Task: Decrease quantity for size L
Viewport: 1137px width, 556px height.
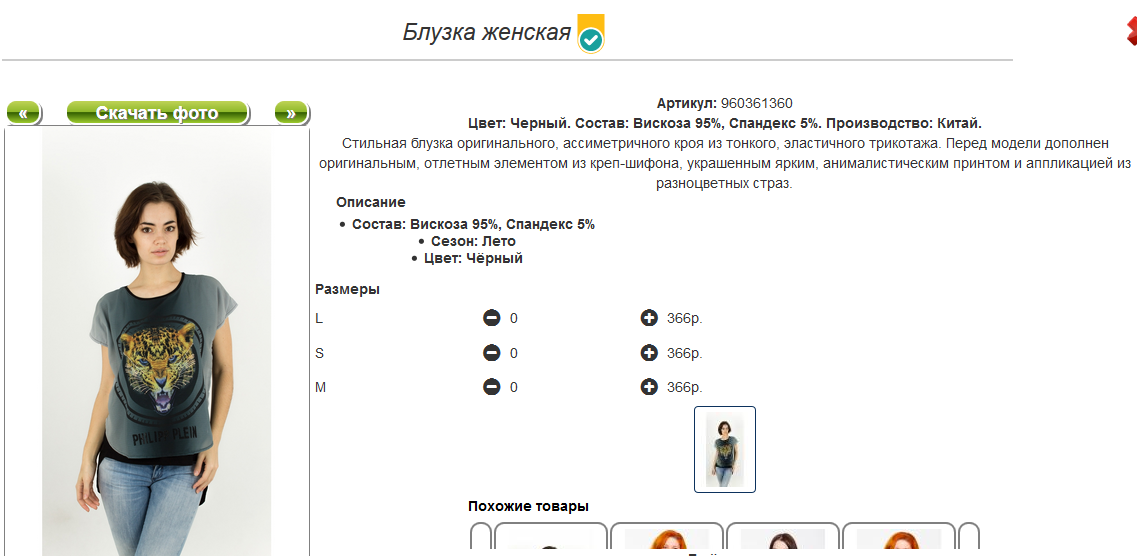Action: pos(491,318)
